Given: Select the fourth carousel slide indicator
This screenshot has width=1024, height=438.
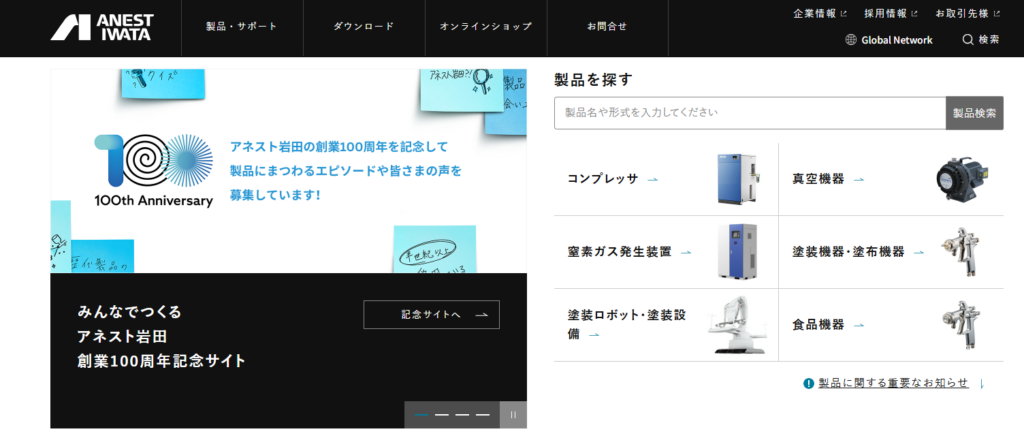Looking at the screenshot, I should pos(483,415).
